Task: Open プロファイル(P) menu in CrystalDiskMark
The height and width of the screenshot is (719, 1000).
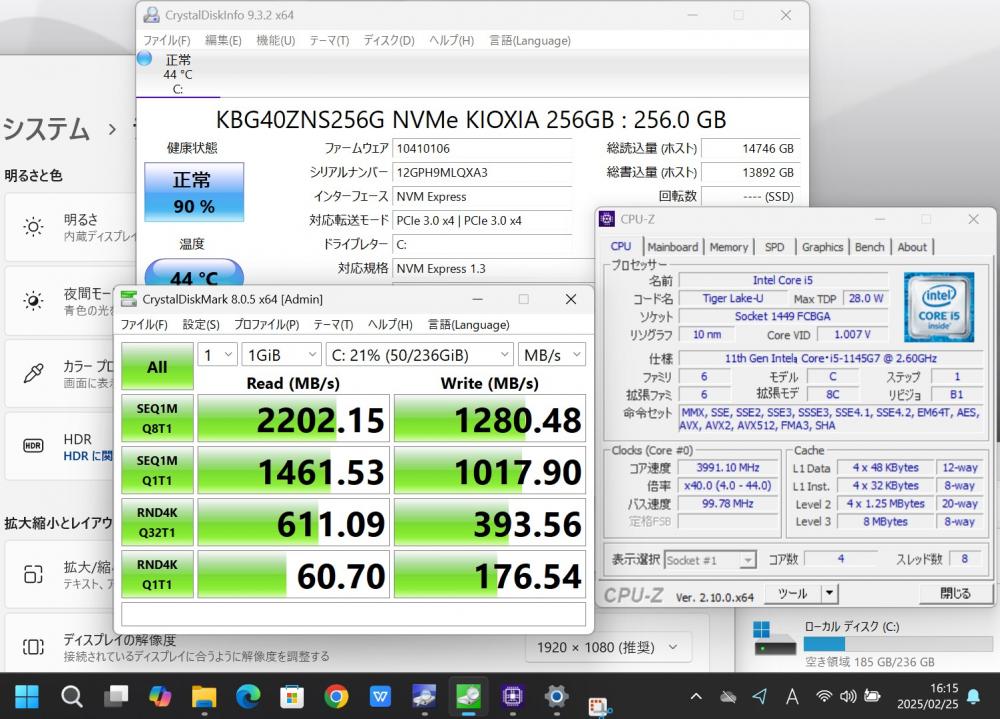Action: point(267,324)
